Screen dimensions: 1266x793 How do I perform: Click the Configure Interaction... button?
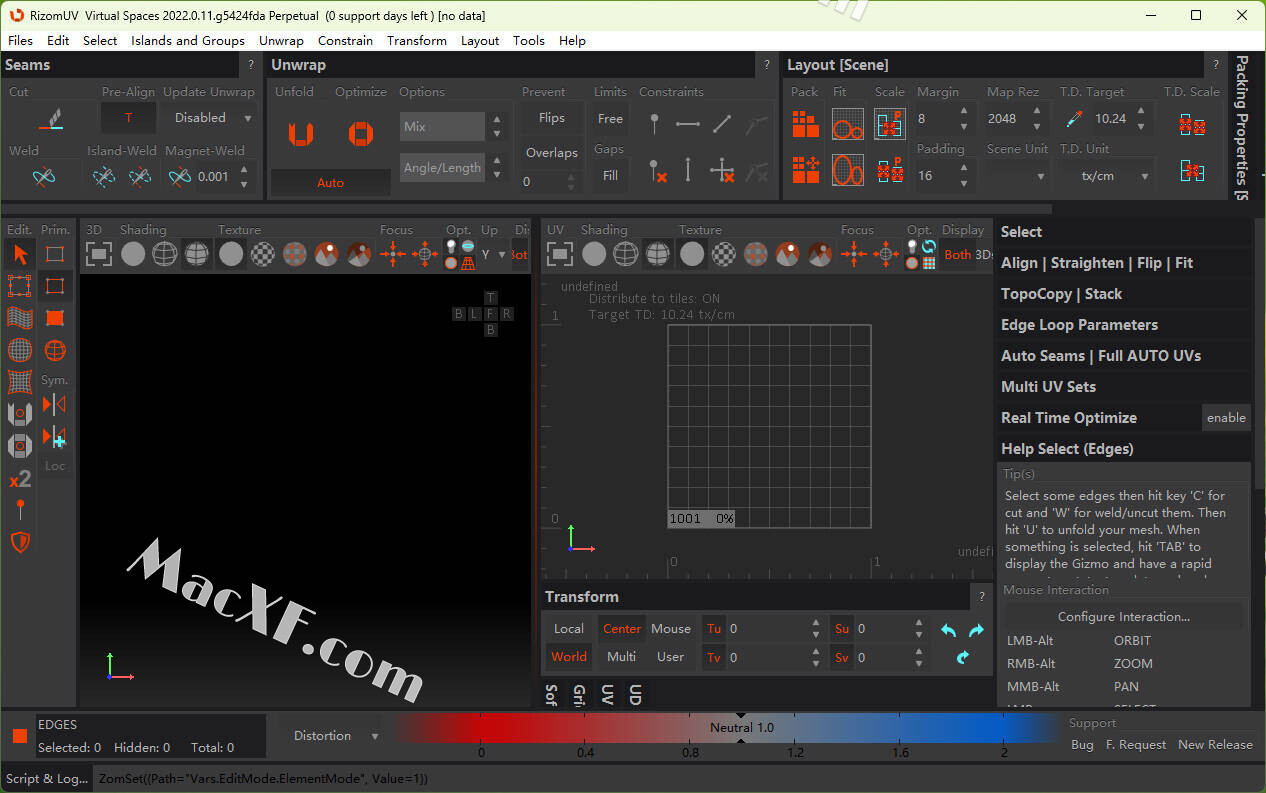pyautogui.click(x=1124, y=617)
